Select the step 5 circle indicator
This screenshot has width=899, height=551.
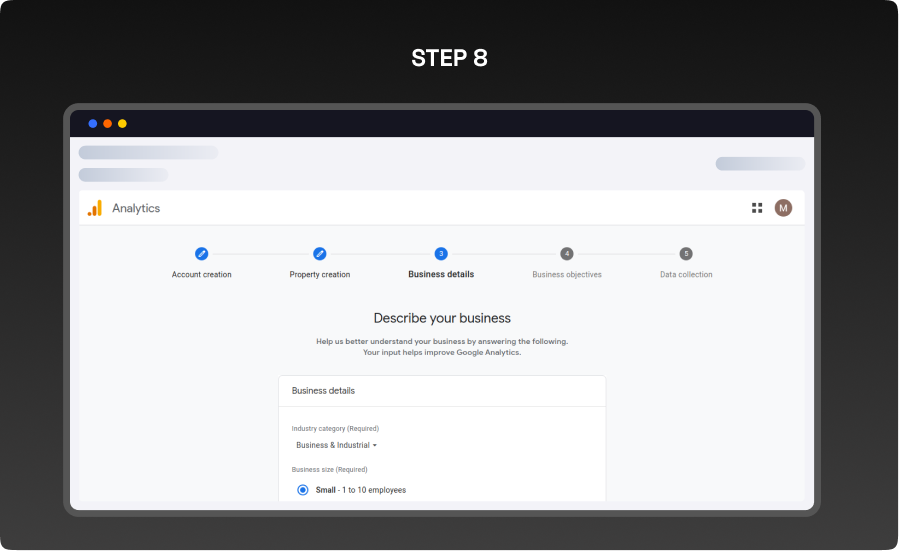tap(686, 254)
